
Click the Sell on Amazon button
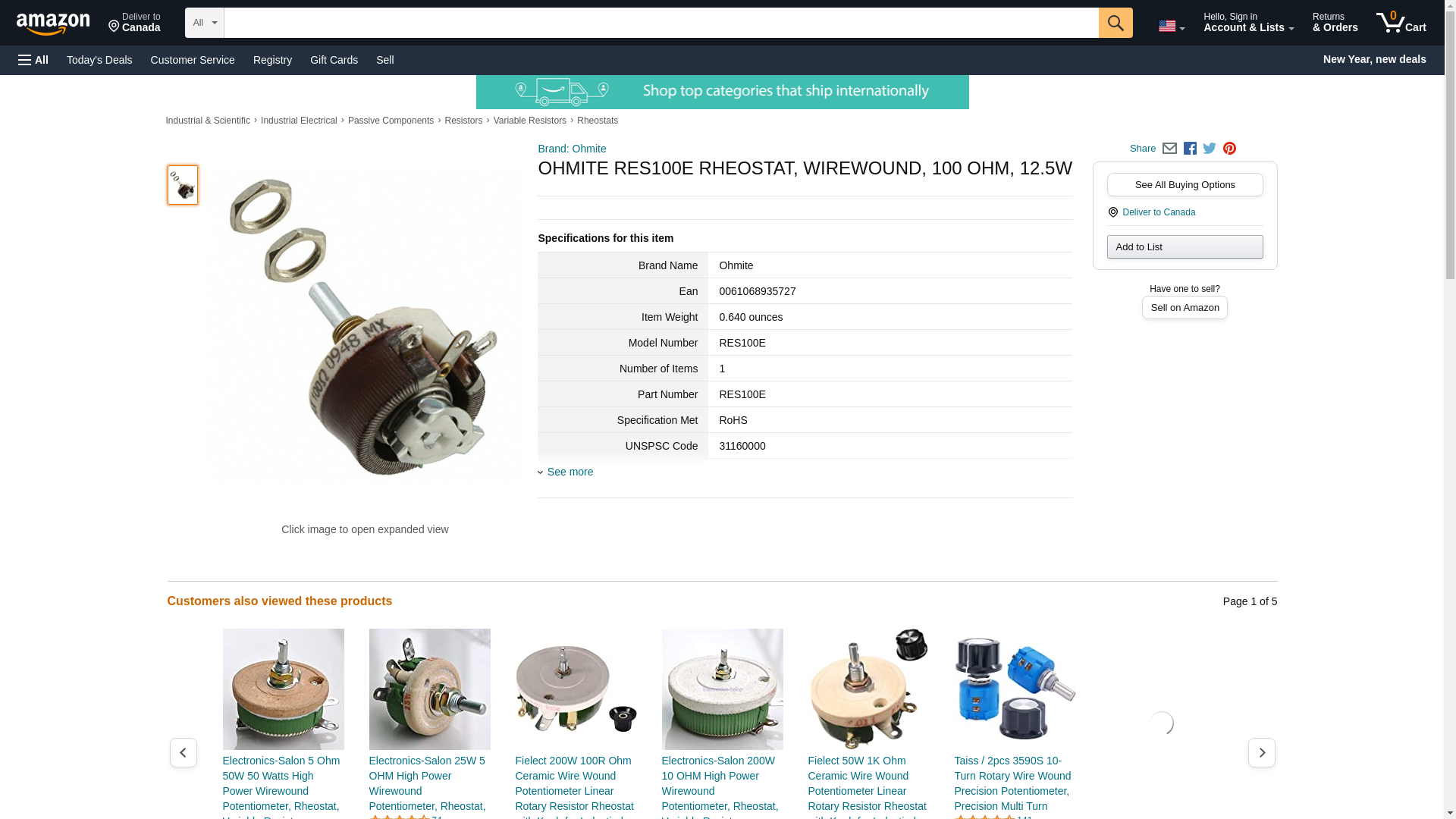coord(1185,307)
